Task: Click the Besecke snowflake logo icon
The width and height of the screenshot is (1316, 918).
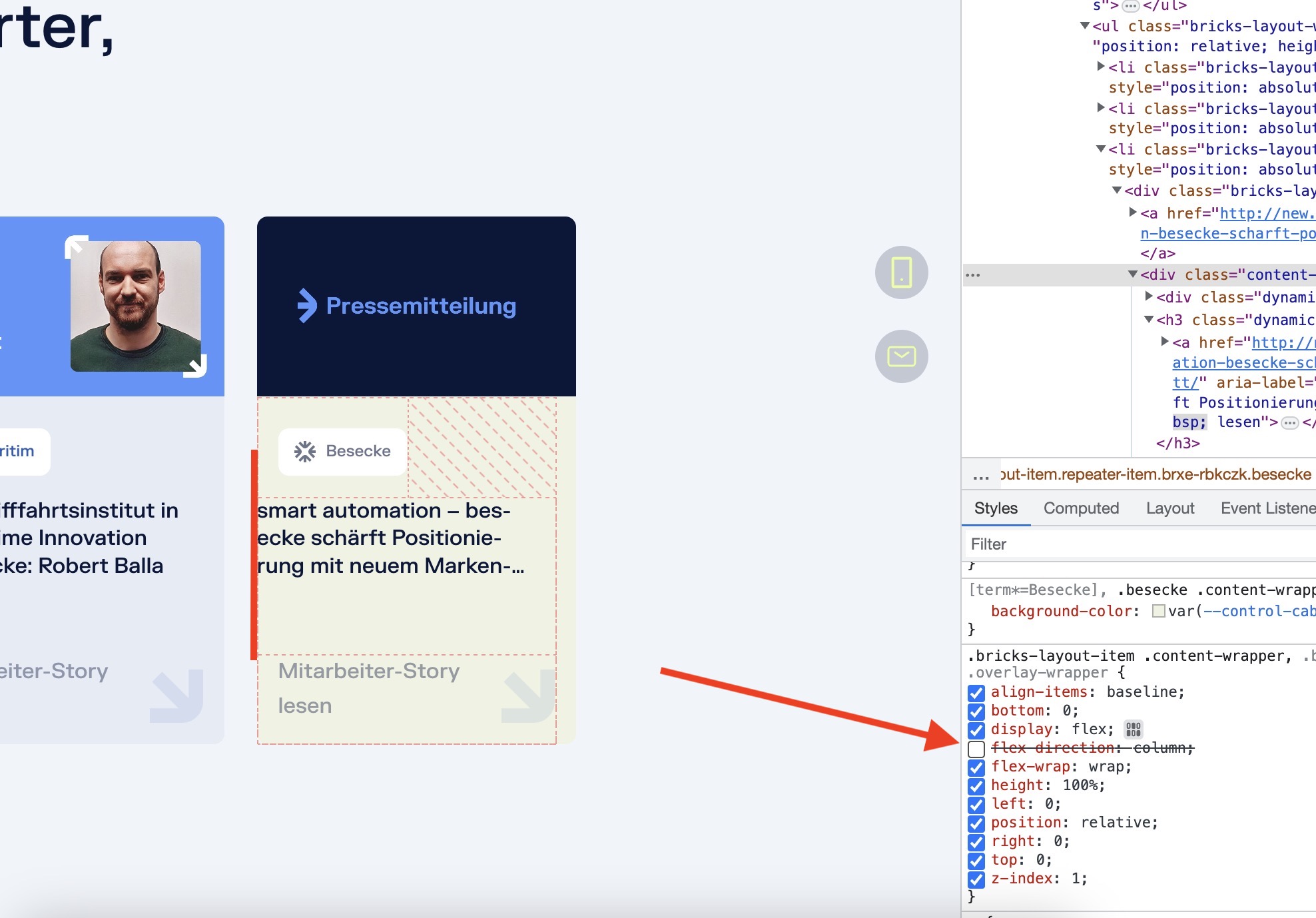Action: 305,451
